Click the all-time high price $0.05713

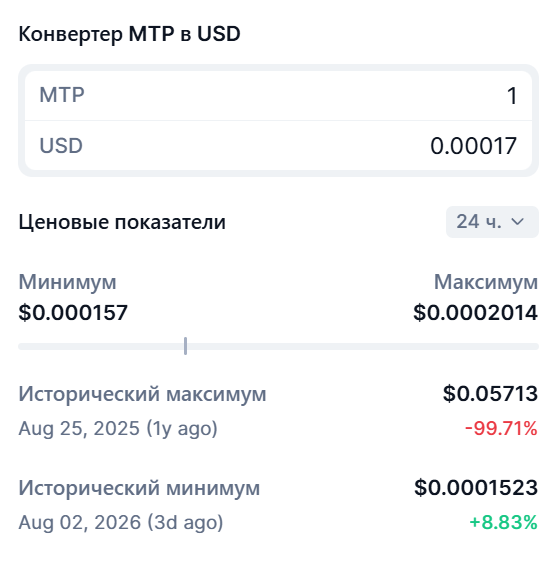[x=491, y=393]
